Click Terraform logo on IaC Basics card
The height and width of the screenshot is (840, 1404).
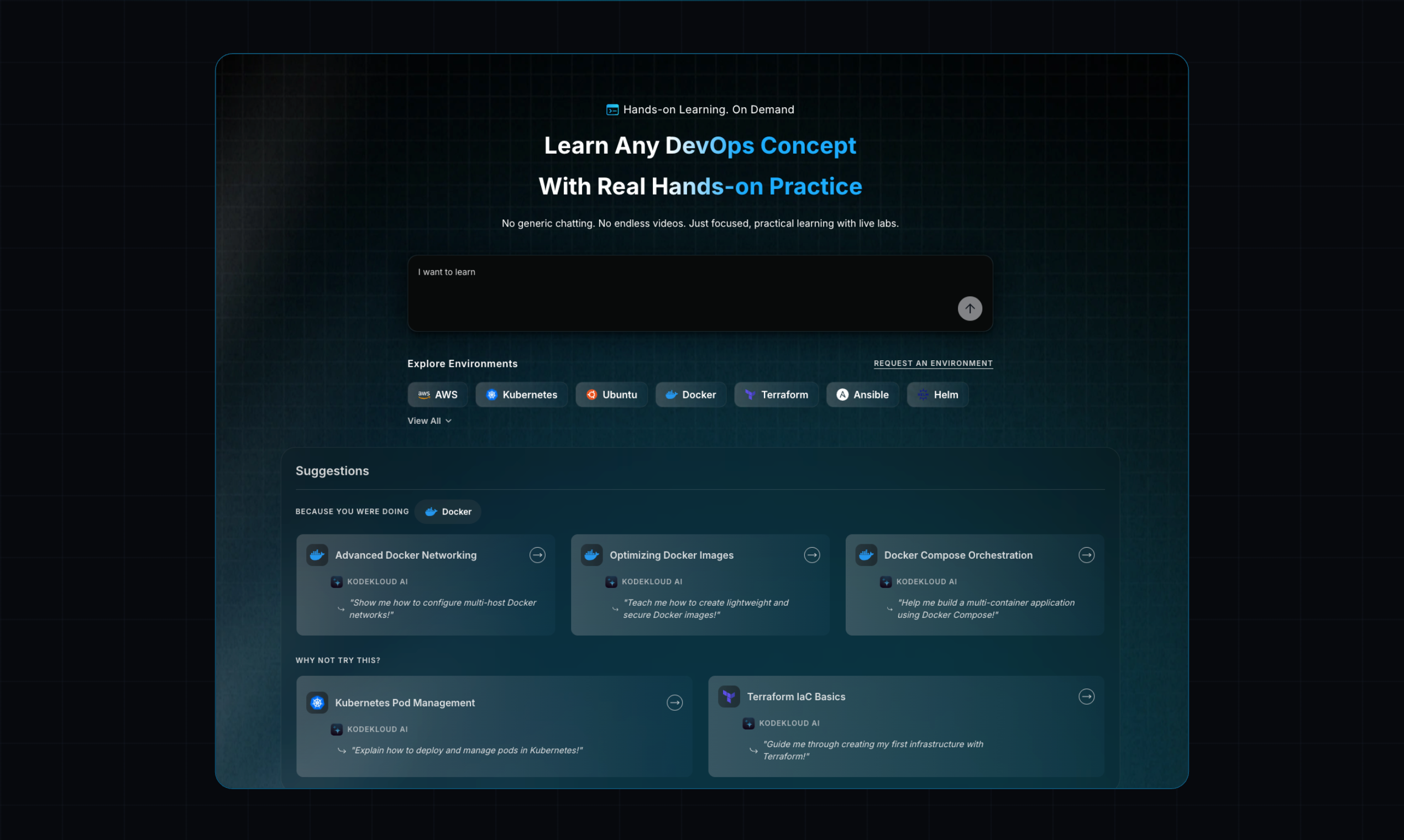tap(729, 696)
